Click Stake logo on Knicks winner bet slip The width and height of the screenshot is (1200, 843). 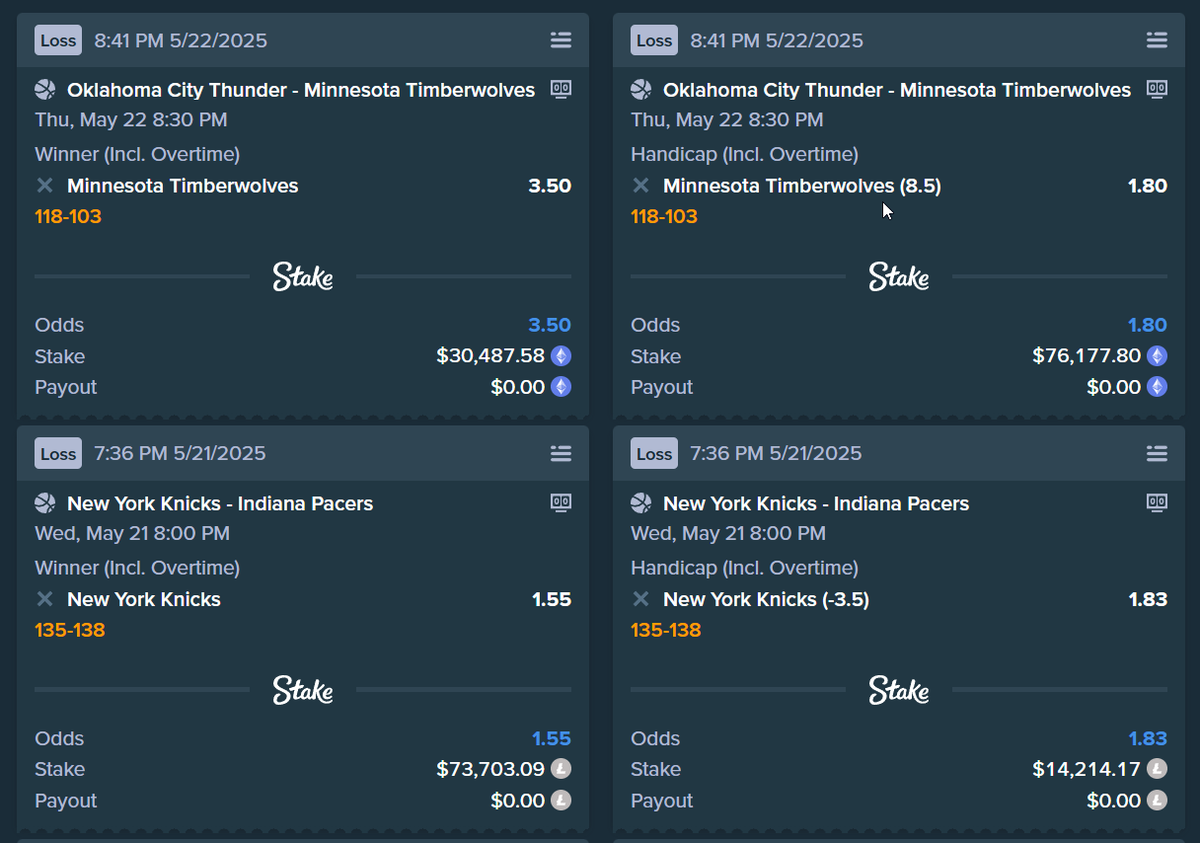pyautogui.click(x=303, y=689)
